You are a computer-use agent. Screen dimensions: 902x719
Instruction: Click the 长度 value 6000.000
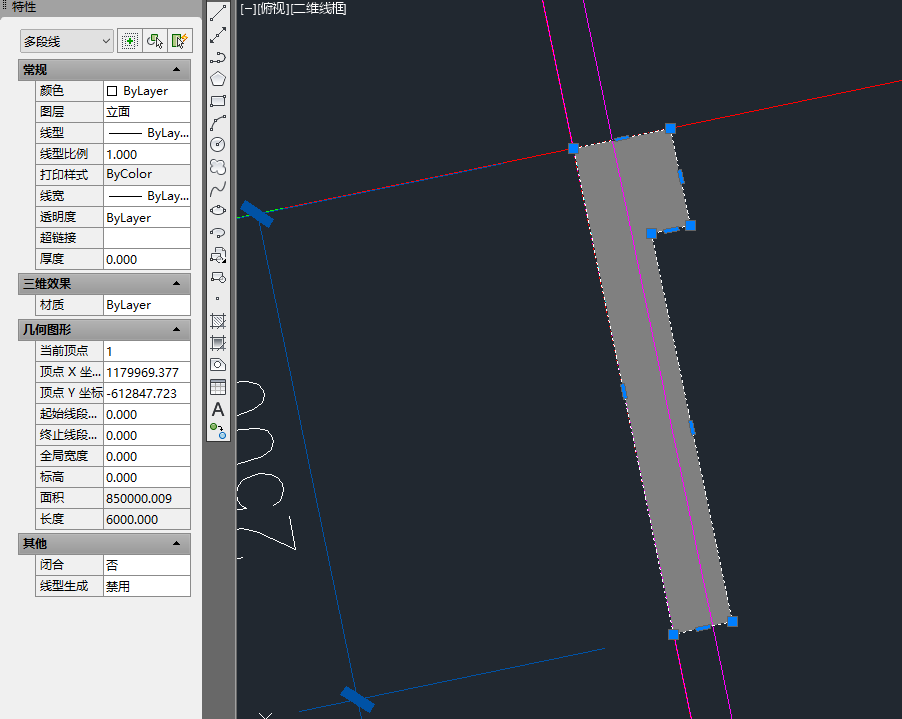pyautogui.click(x=147, y=519)
